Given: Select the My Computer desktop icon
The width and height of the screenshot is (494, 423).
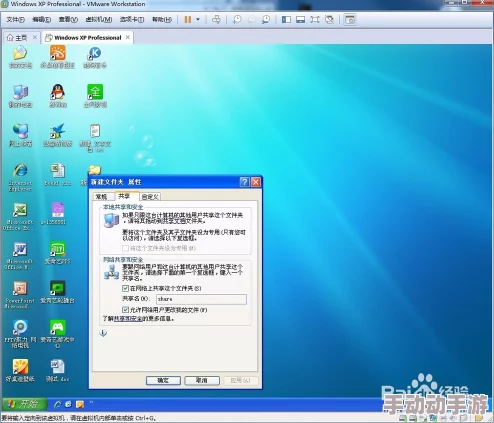Looking at the screenshot, I should tap(20, 97).
